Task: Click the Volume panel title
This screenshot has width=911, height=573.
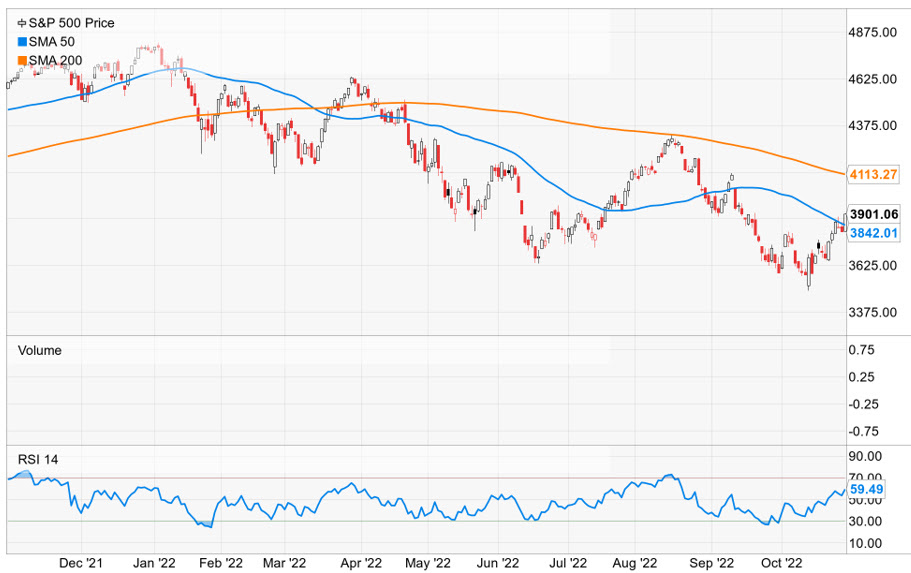Action: click(40, 350)
